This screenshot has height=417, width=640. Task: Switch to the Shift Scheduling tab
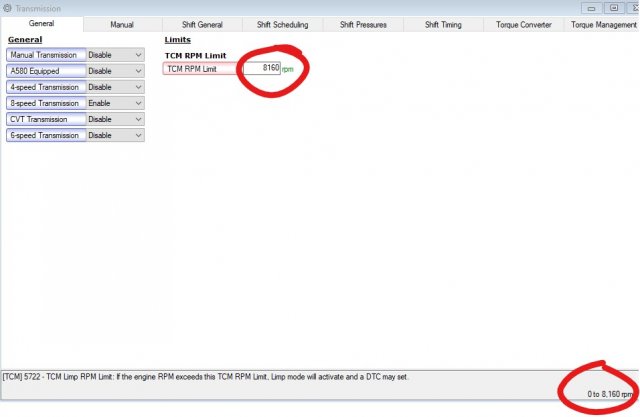[282, 24]
